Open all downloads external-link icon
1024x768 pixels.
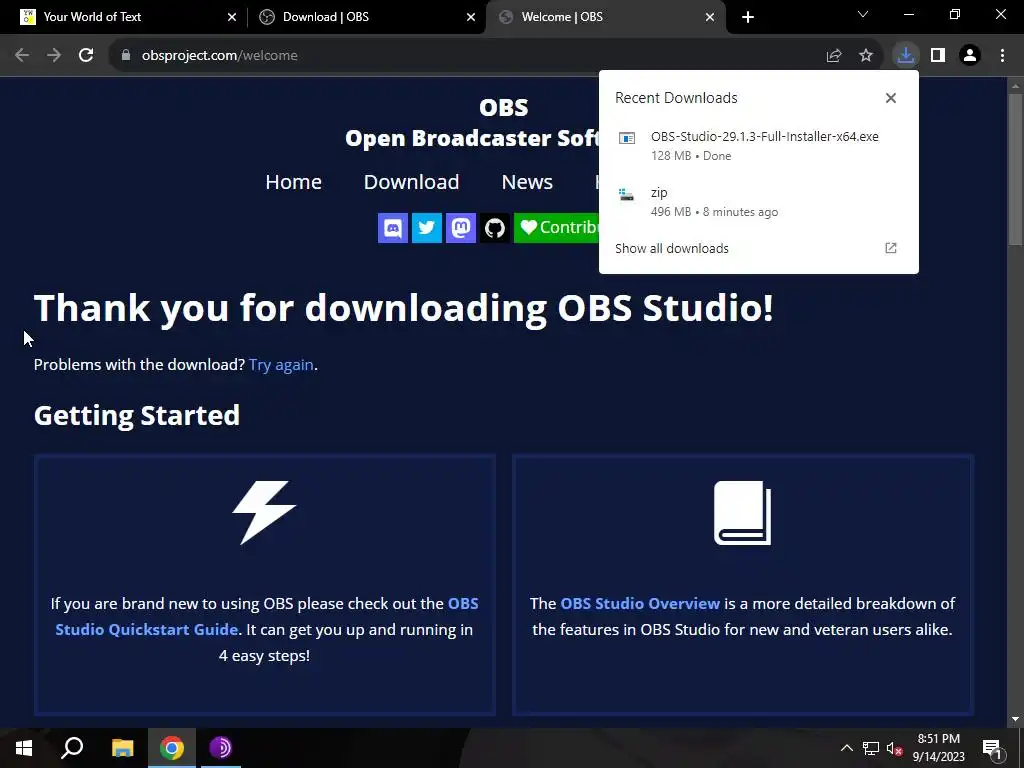pyautogui.click(x=891, y=248)
